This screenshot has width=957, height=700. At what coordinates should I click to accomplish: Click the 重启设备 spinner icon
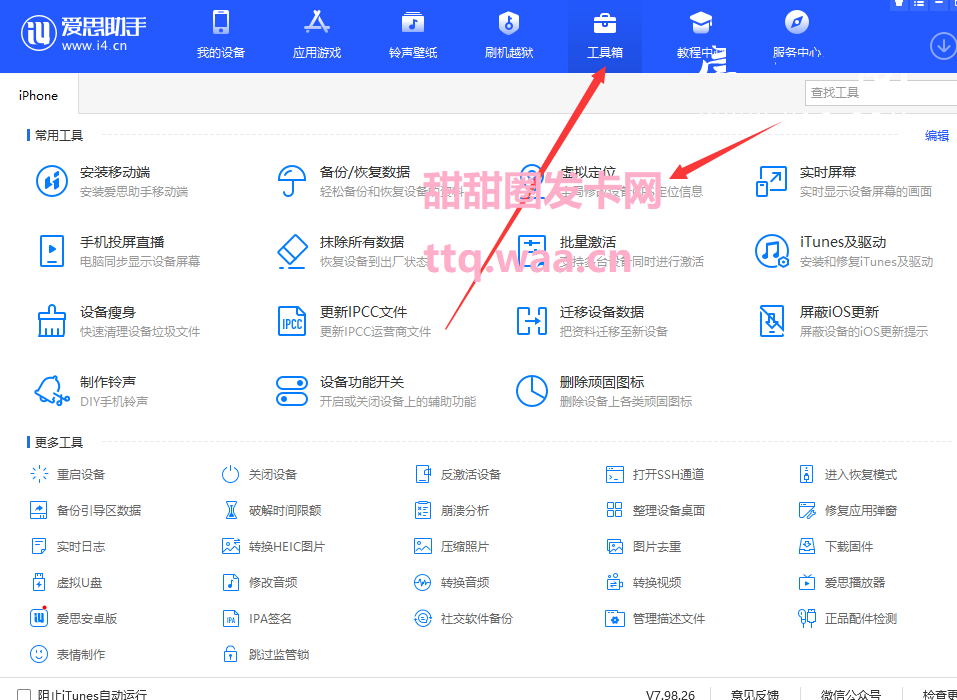point(39,474)
